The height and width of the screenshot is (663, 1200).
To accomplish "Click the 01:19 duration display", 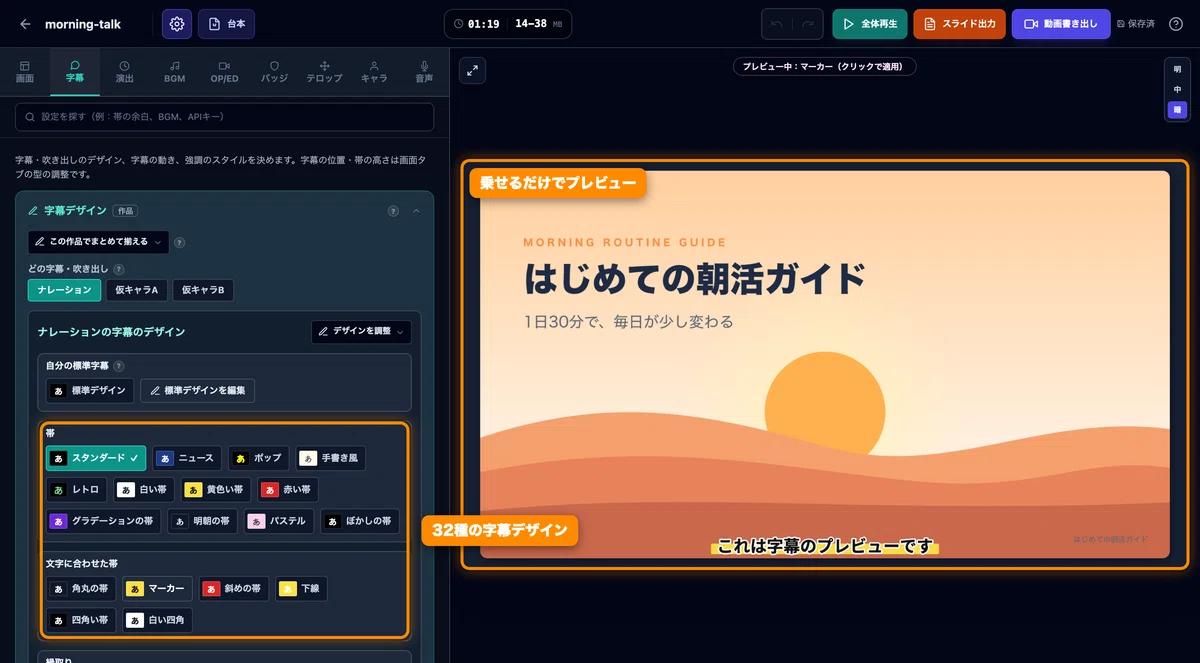I will coord(476,23).
